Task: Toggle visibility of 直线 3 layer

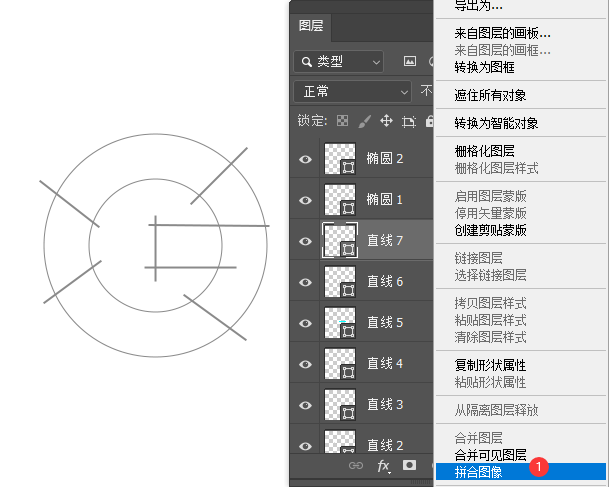Action: coord(305,405)
